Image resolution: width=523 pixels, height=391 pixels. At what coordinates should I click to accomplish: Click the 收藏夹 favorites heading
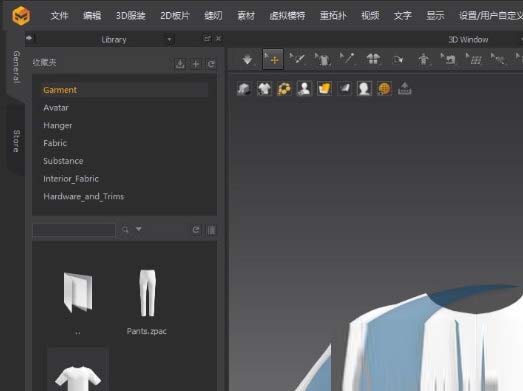[44, 62]
